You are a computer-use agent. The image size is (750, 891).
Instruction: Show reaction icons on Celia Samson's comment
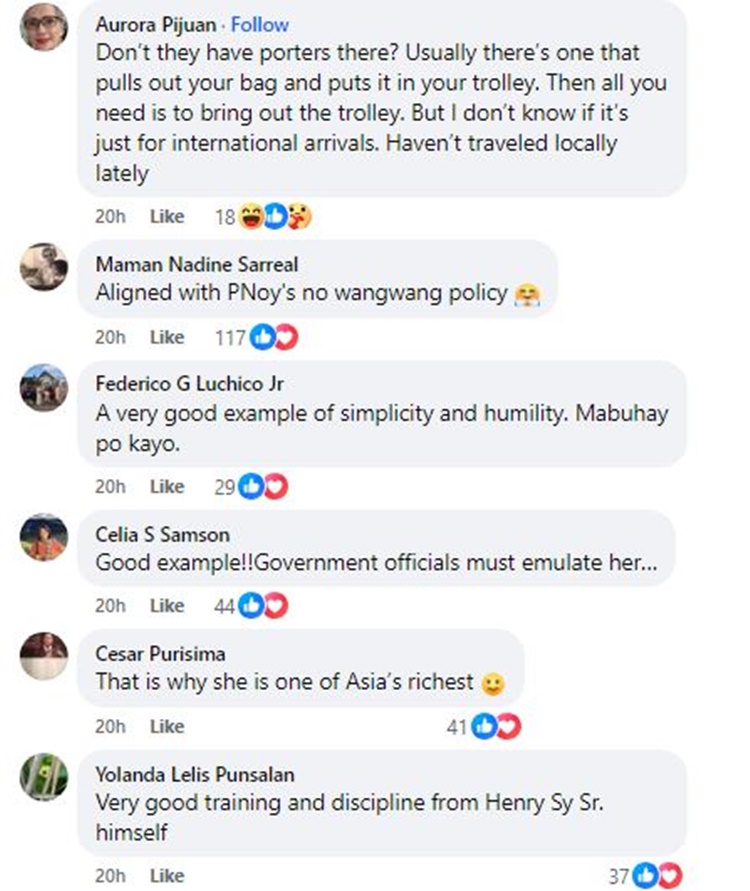click(263, 605)
